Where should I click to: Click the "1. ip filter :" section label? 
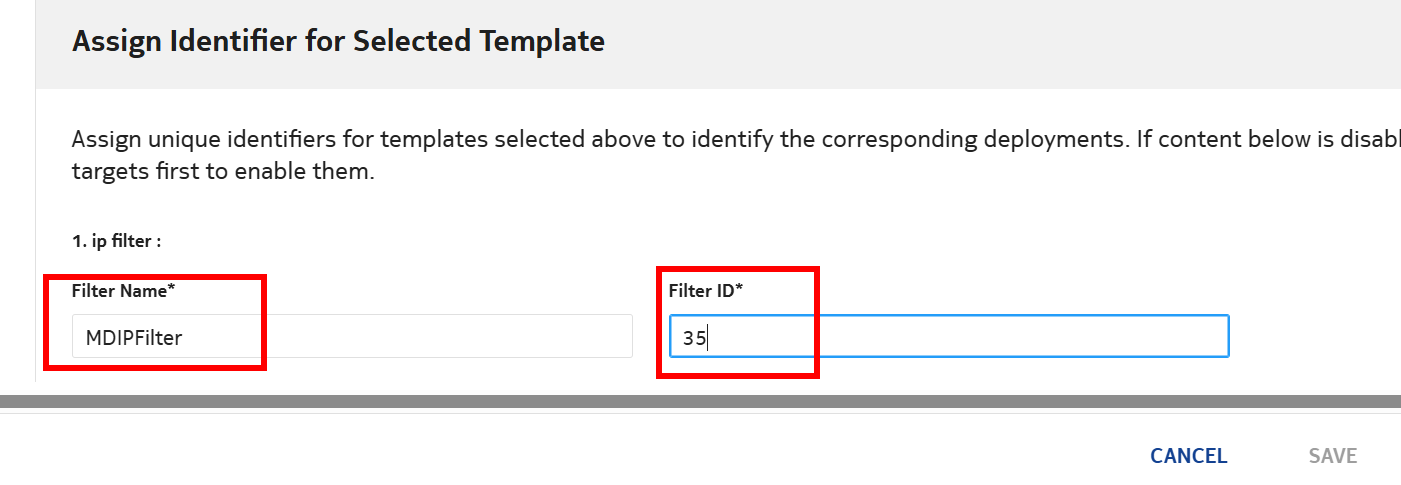coord(116,242)
